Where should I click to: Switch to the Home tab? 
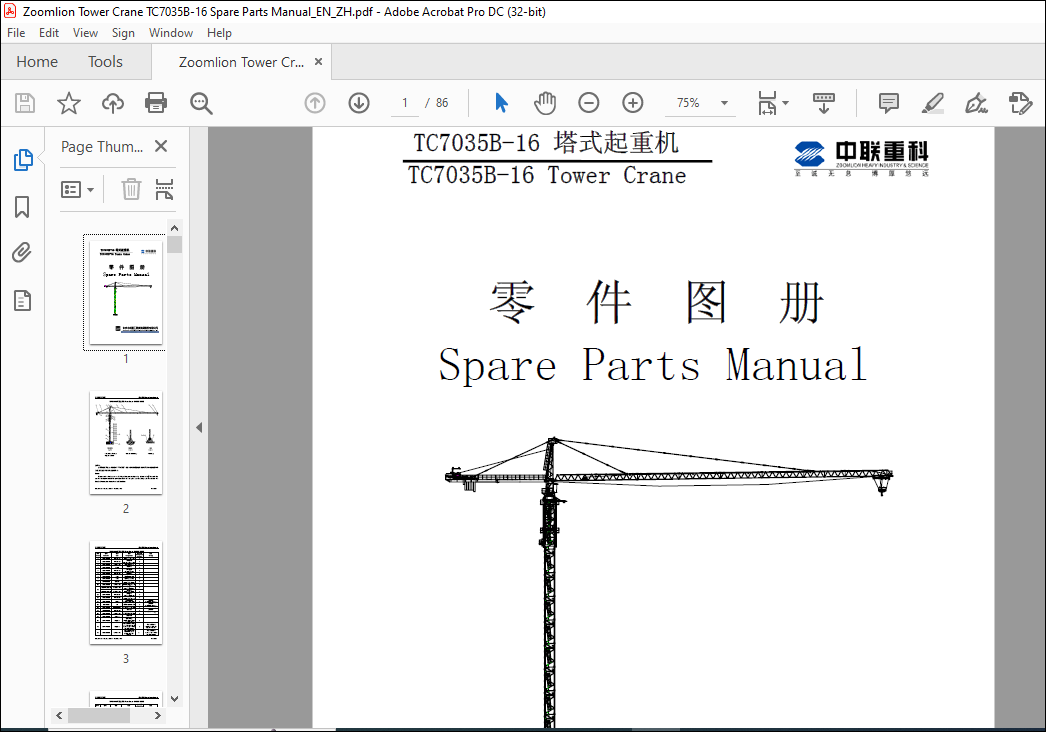(x=37, y=62)
